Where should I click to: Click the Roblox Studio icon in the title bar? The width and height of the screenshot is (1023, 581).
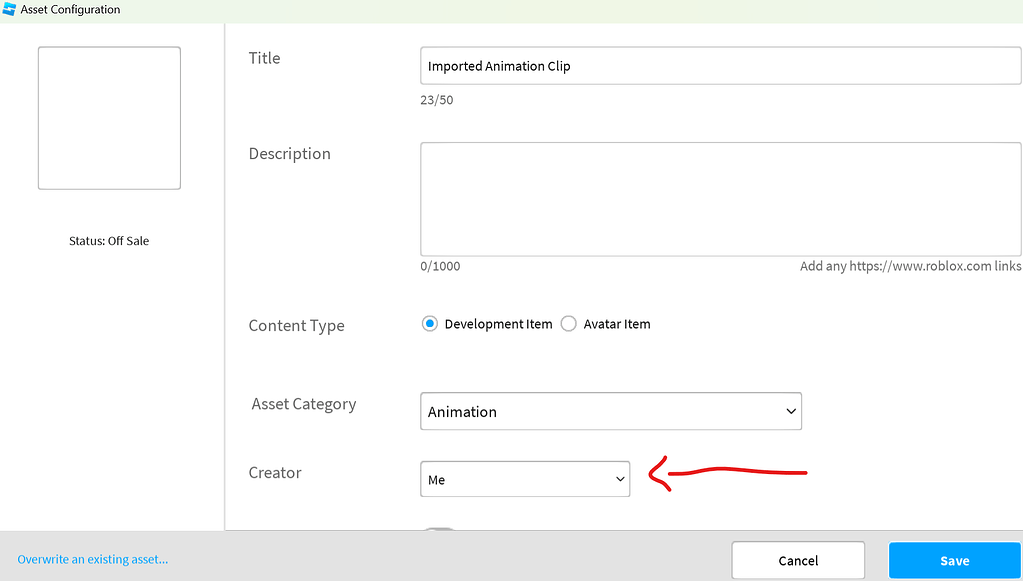click(11, 9)
